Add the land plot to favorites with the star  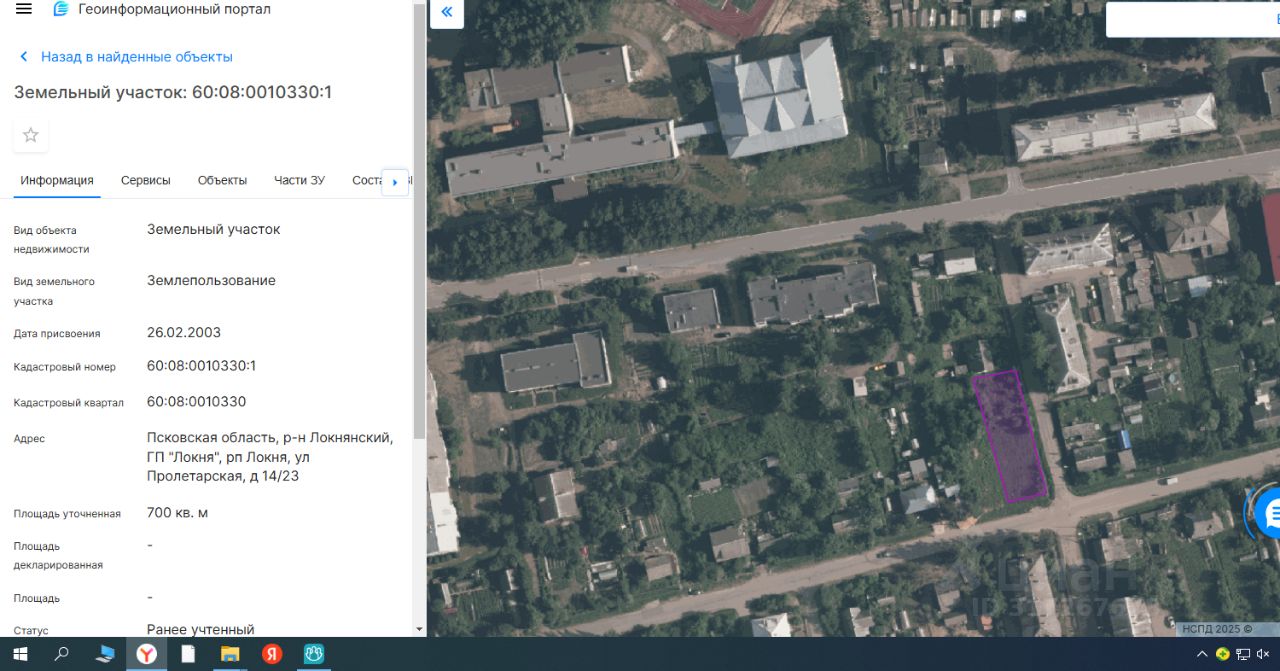pyautogui.click(x=31, y=135)
